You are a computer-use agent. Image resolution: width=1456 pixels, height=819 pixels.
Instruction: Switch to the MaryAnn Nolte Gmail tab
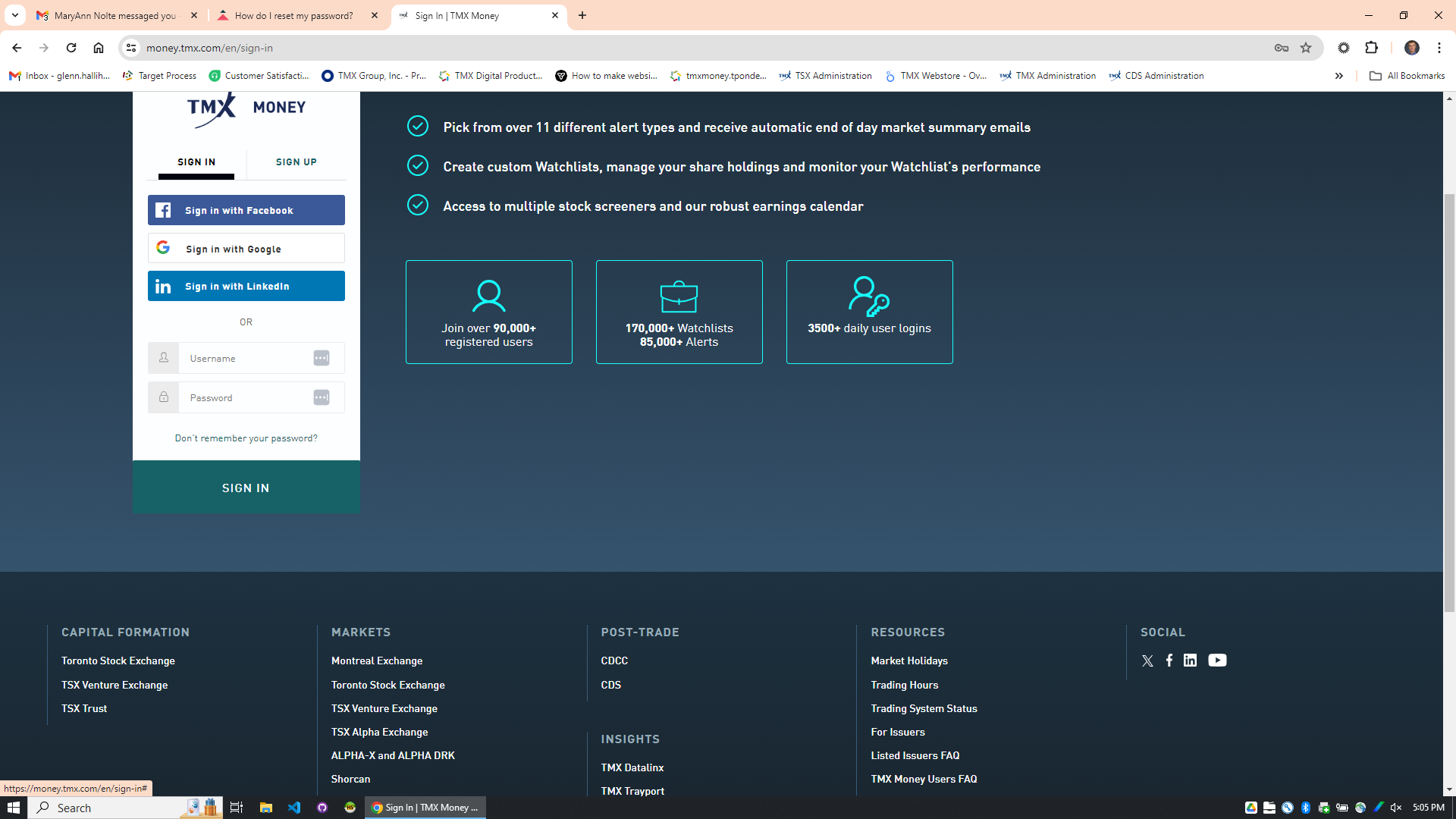pyautogui.click(x=117, y=15)
